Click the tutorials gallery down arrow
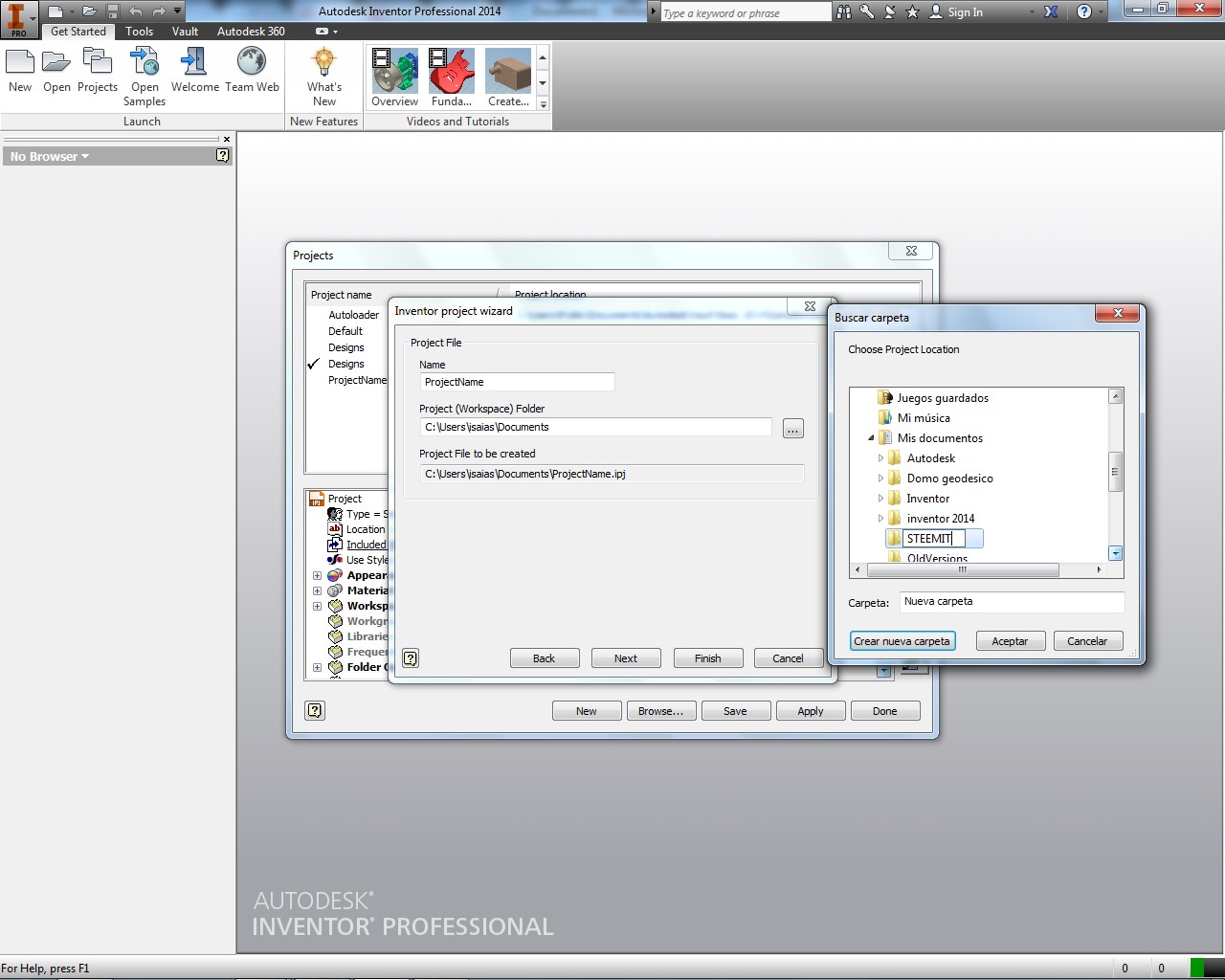 (543, 82)
